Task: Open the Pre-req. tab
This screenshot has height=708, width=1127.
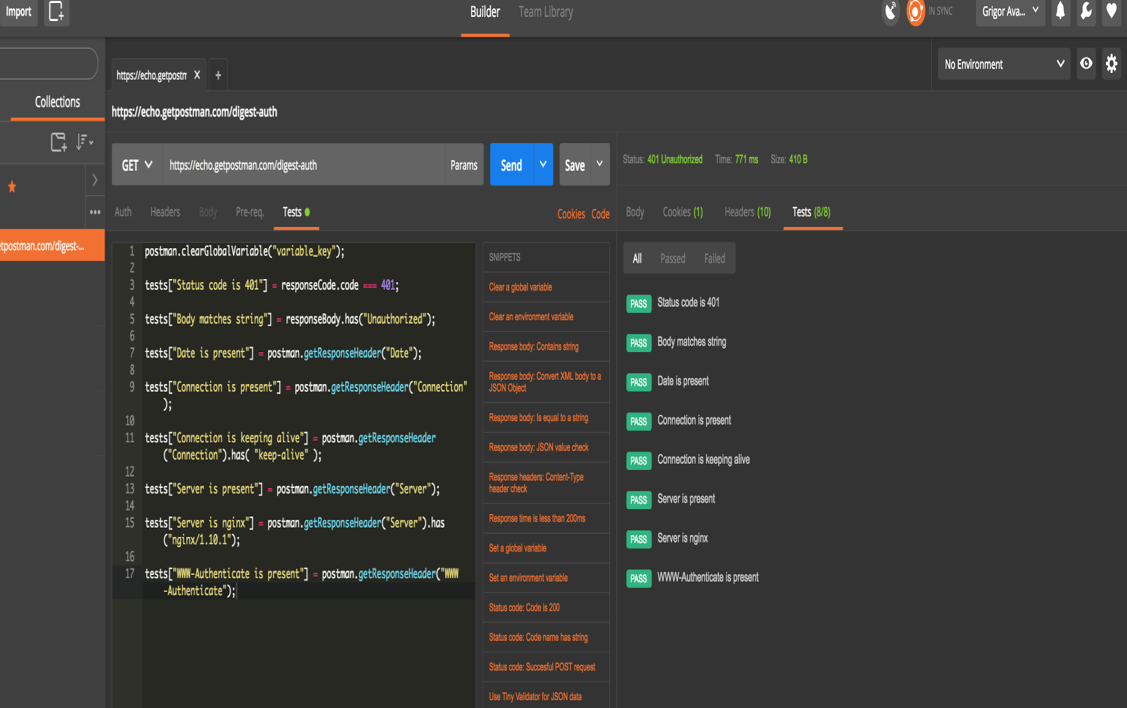Action: (249, 212)
